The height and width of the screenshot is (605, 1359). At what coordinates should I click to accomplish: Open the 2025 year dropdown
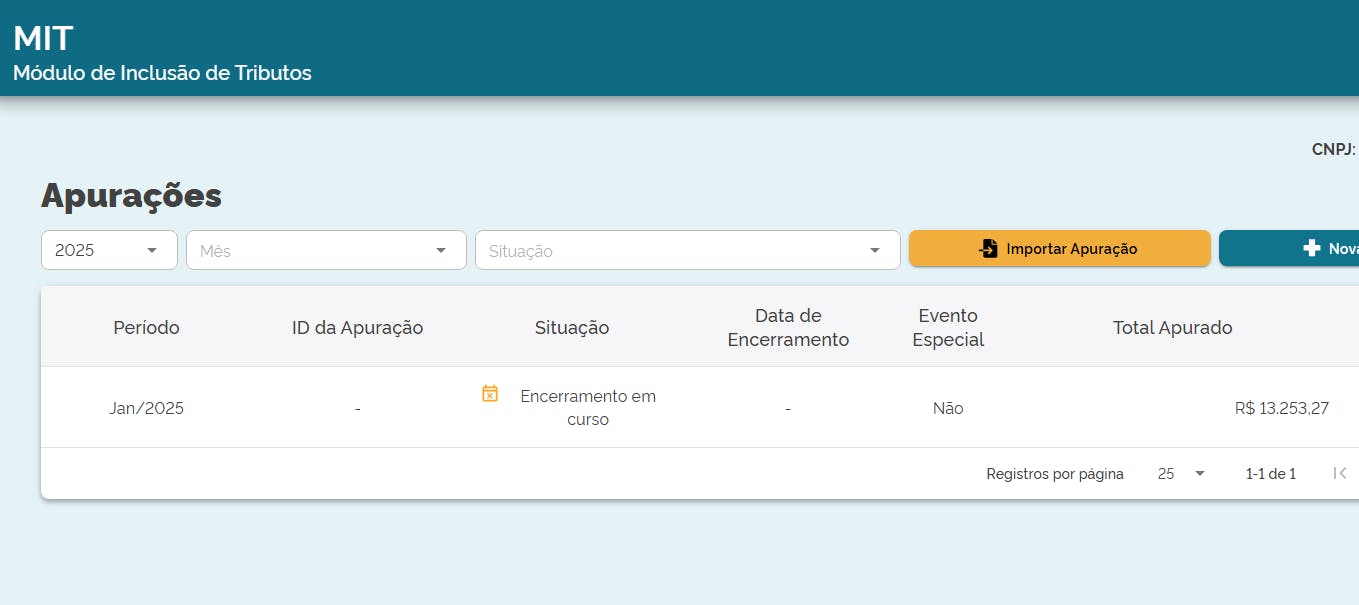[109, 250]
